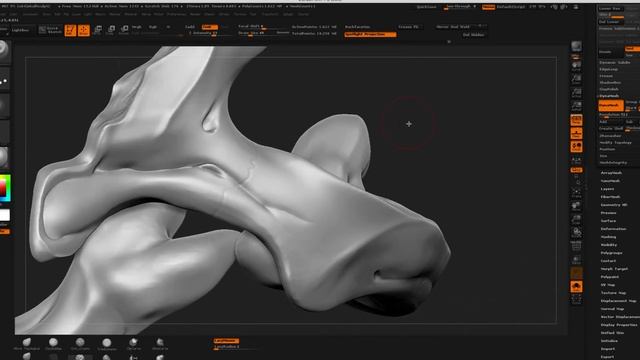
Task: Open the Zplugin menu
Action: point(288,14)
